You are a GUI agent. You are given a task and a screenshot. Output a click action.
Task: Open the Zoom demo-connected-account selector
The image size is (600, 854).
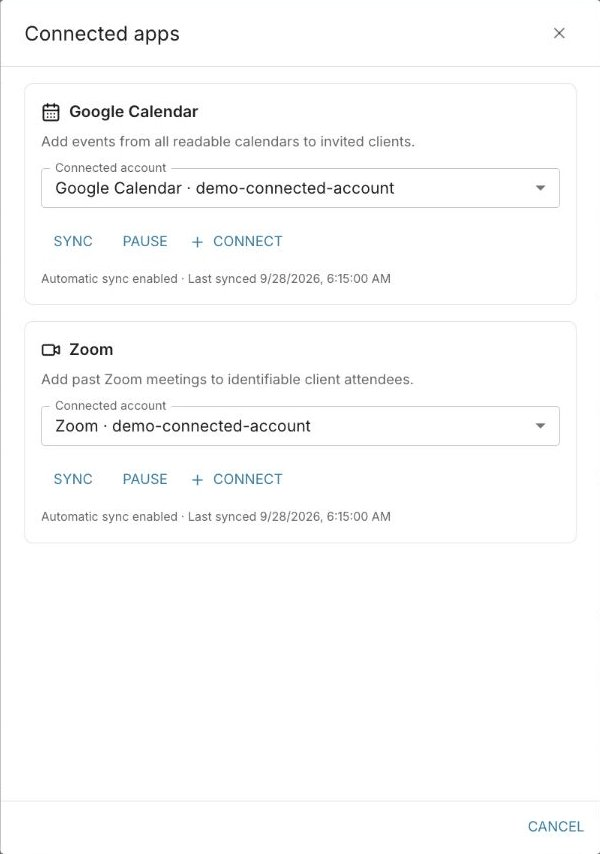(301, 426)
